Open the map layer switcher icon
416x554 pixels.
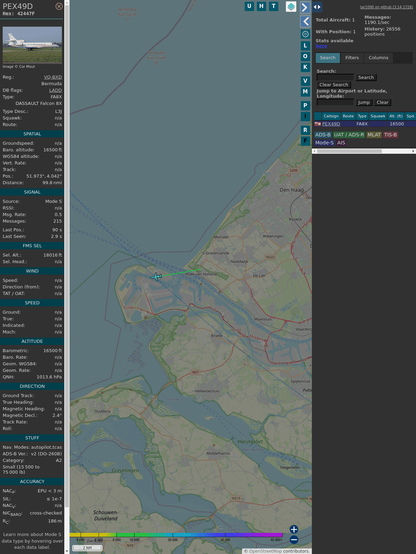[291, 6]
